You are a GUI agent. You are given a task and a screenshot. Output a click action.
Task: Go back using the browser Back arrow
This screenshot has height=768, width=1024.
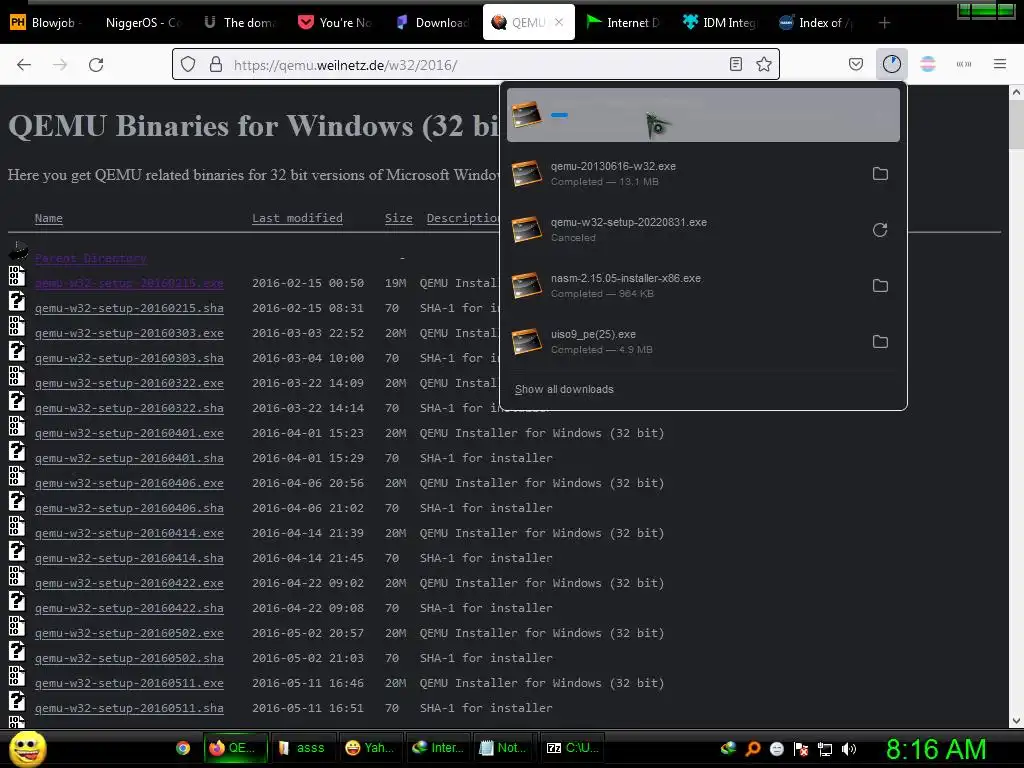(x=24, y=65)
